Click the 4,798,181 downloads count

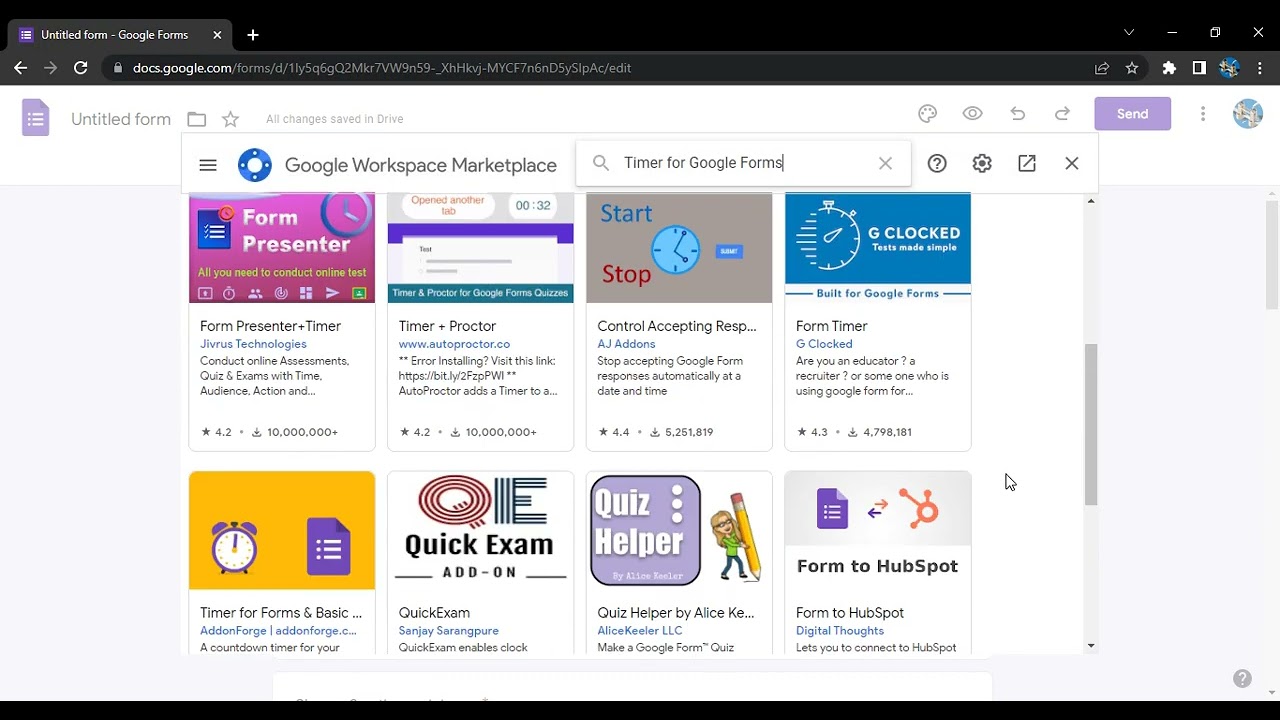[880, 432]
